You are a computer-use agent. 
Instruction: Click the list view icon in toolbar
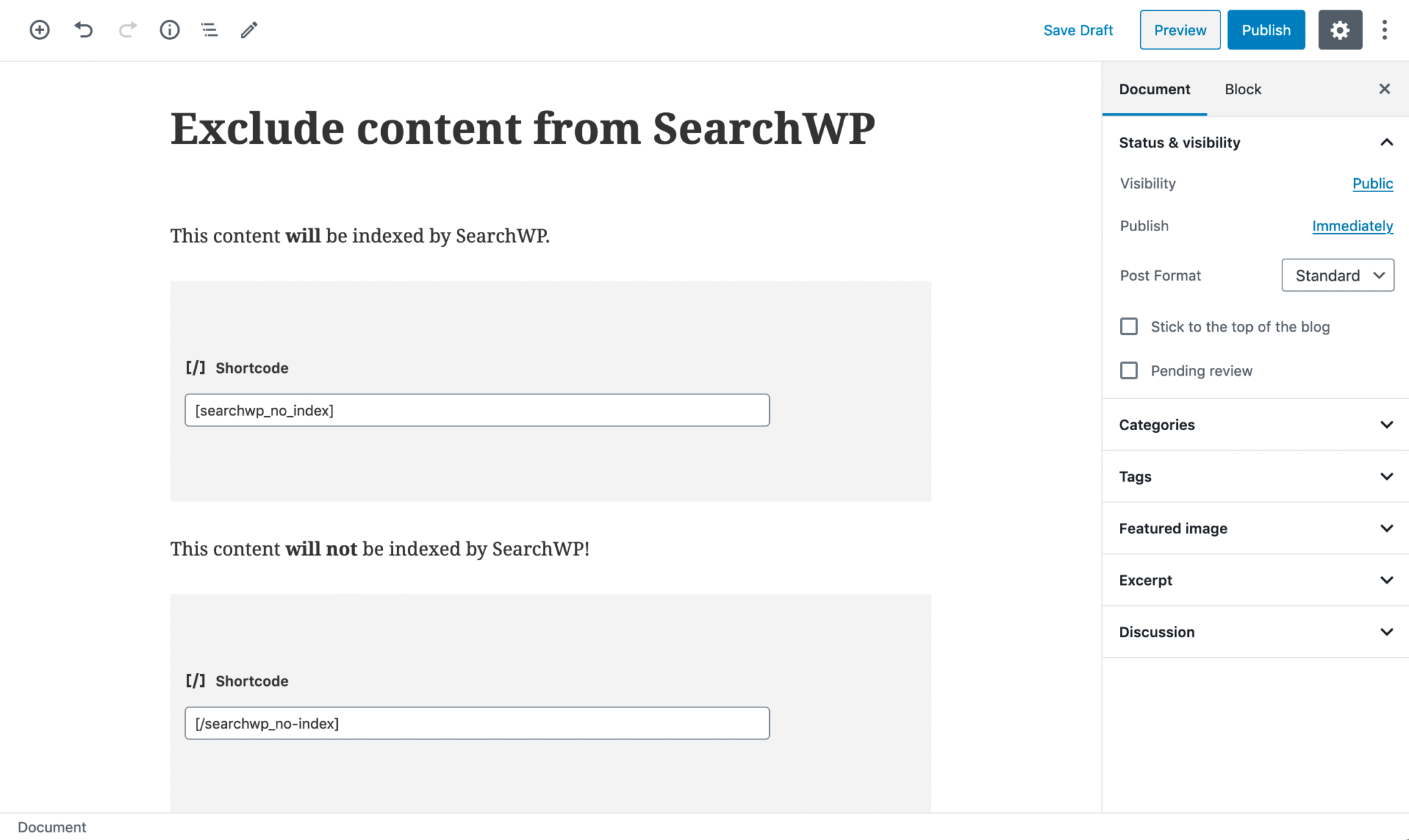[209, 30]
